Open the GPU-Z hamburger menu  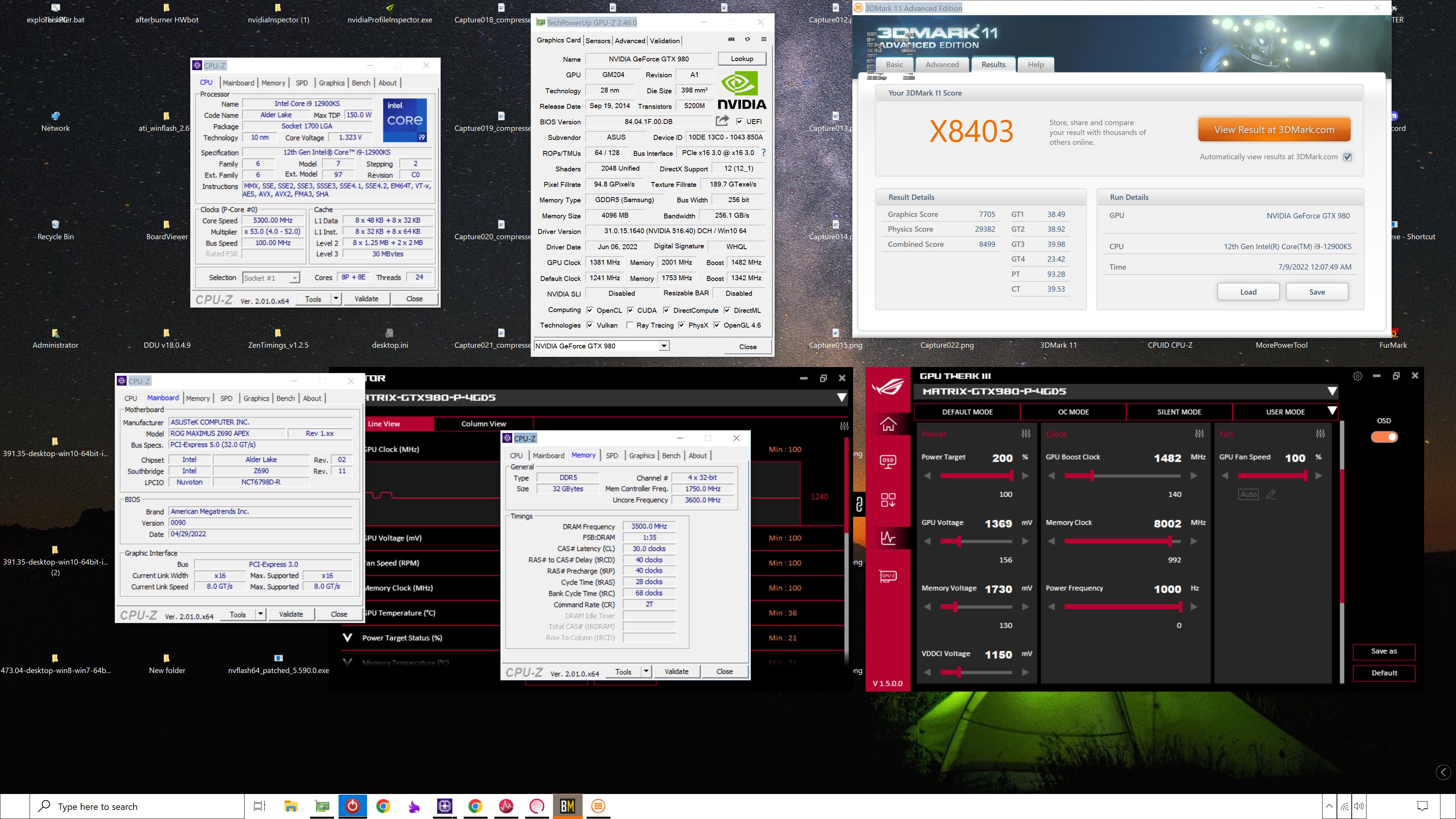click(764, 39)
